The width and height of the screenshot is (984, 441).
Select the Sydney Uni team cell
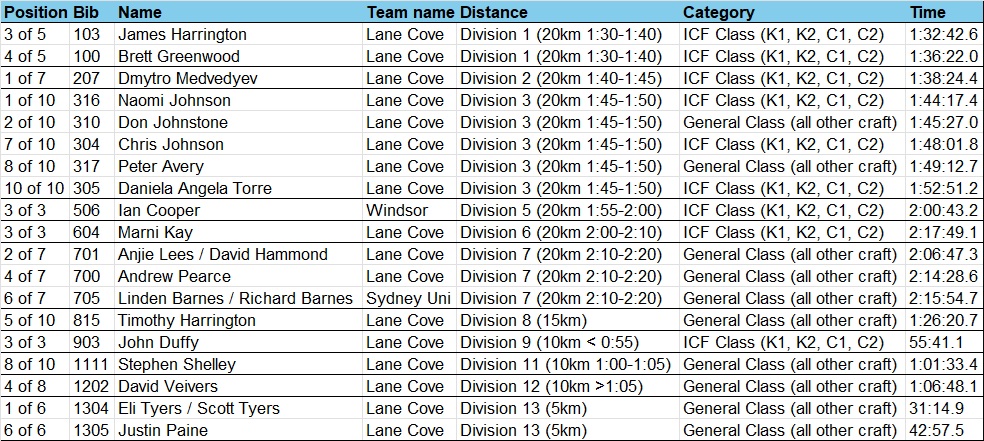coord(410,299)
